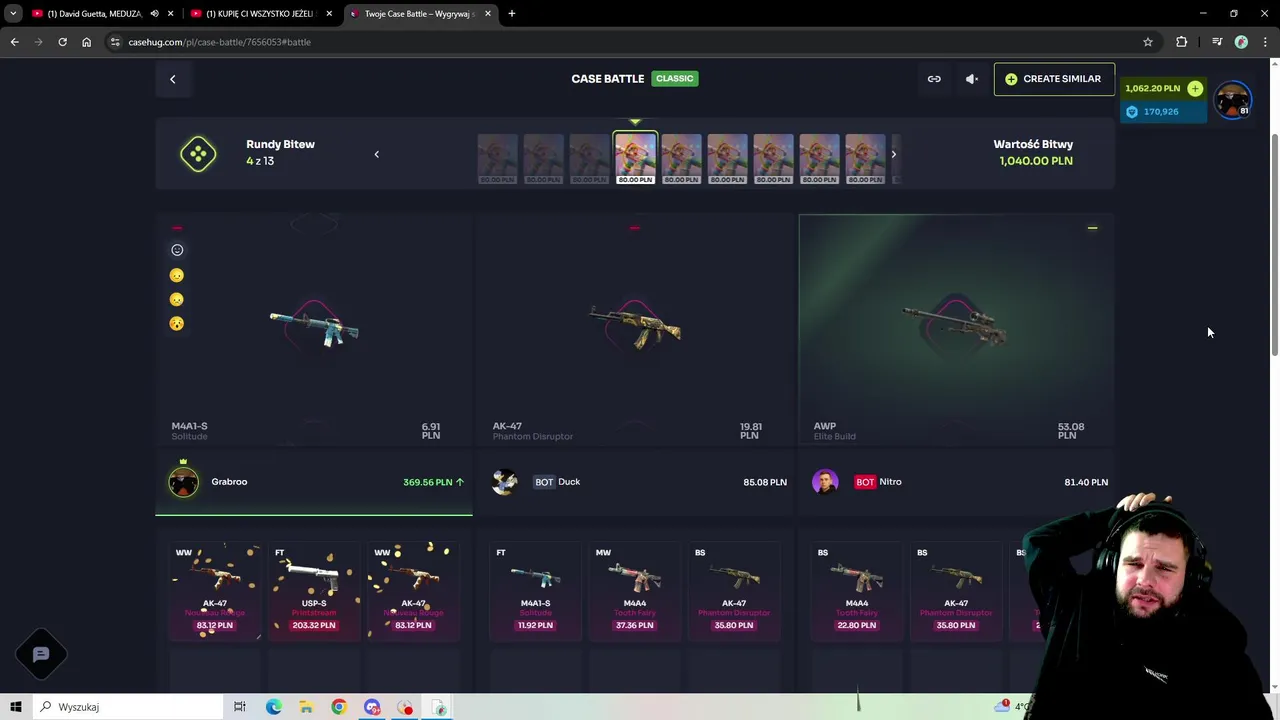Open the Chrome three-dot menu
Viewport: 1280px width, 720px height.
point(1265,42)
